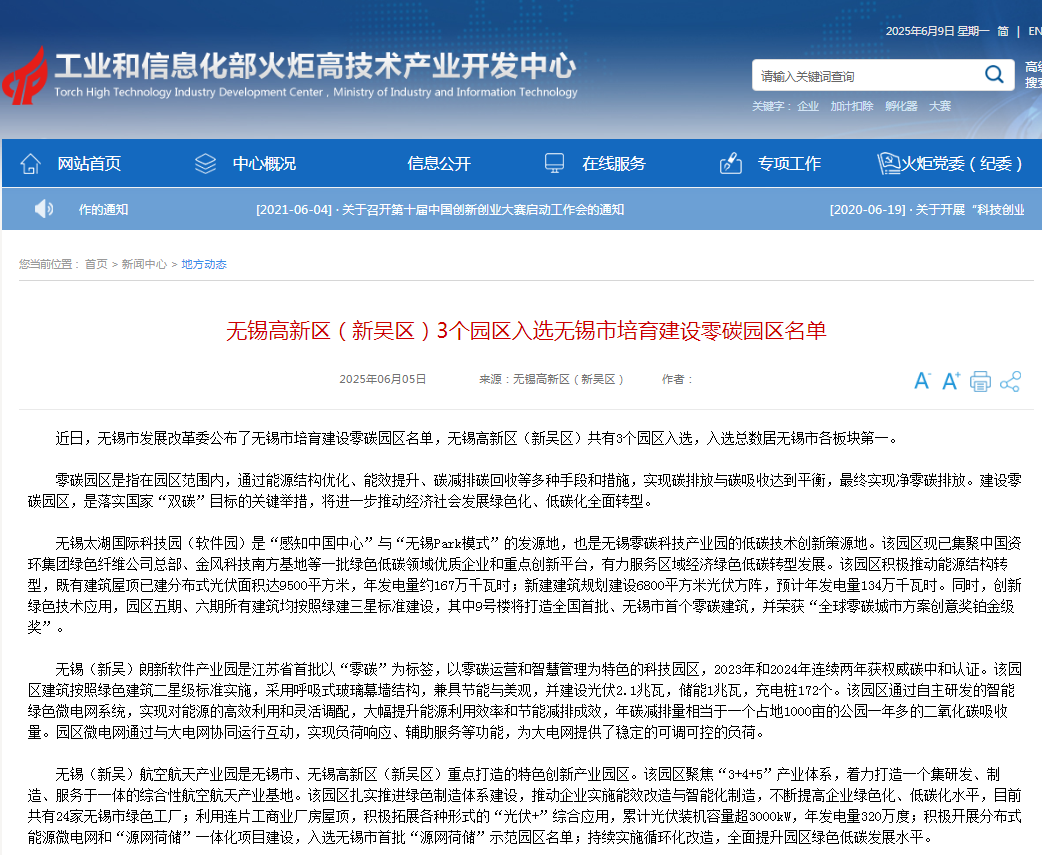Open the 信息公开 menu

439,163
